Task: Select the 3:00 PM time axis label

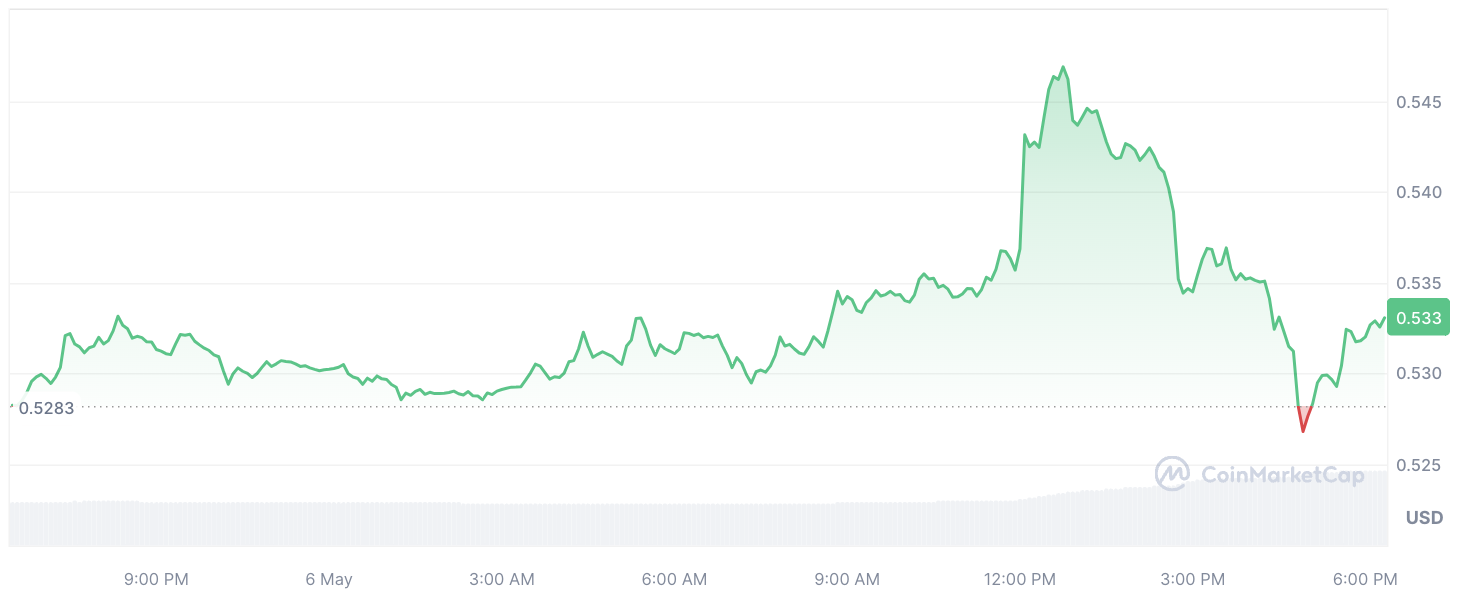Action: click(x=1192, y=579)
